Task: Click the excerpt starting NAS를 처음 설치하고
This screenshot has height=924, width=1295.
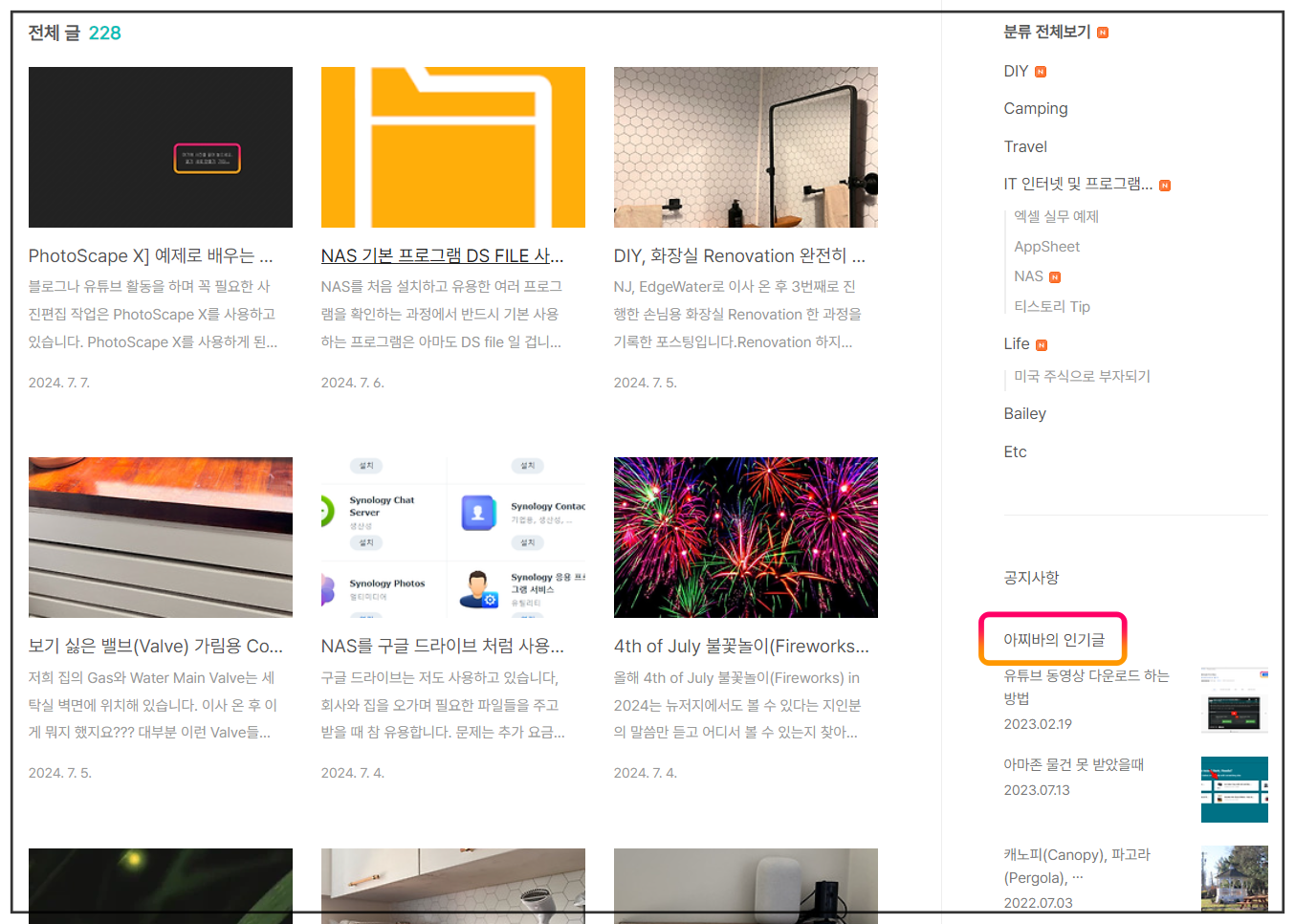Action: [442, 314]
